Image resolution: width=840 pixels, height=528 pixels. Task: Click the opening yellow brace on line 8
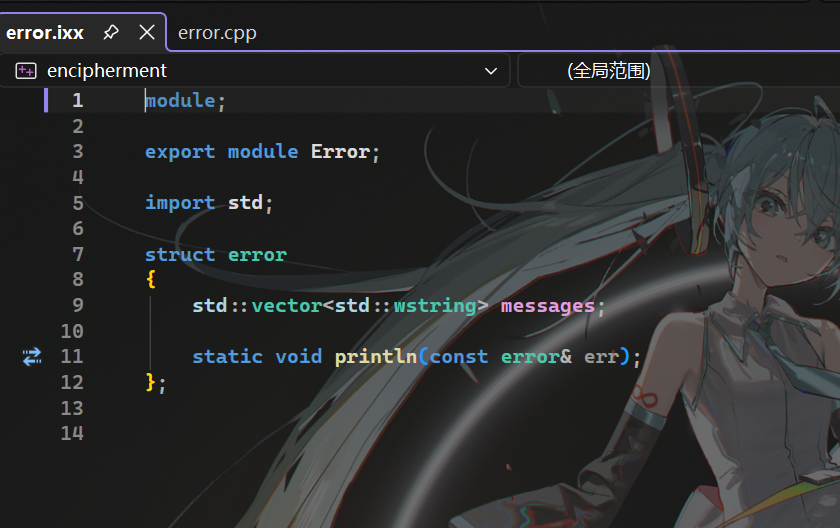tap(151, 280)
